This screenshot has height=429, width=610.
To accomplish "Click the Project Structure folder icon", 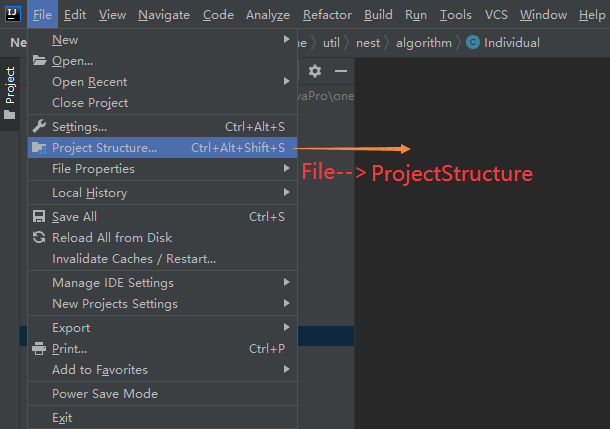I will point(39,148).
